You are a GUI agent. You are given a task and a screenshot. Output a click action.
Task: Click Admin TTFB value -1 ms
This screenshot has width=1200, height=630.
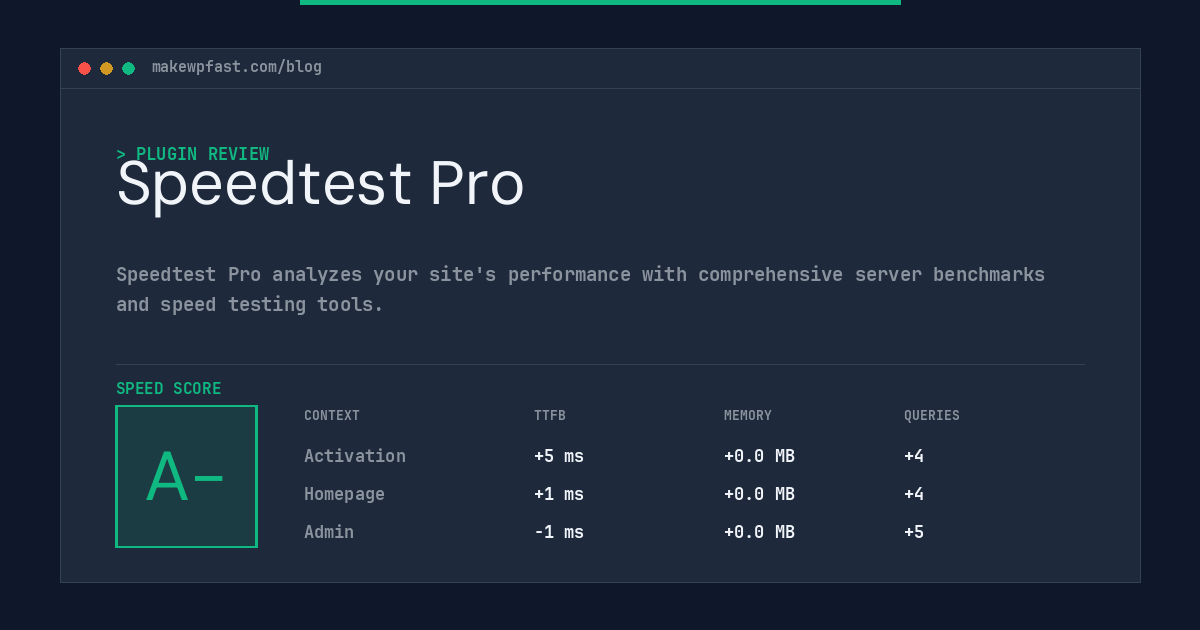click(x=559, y=532)
